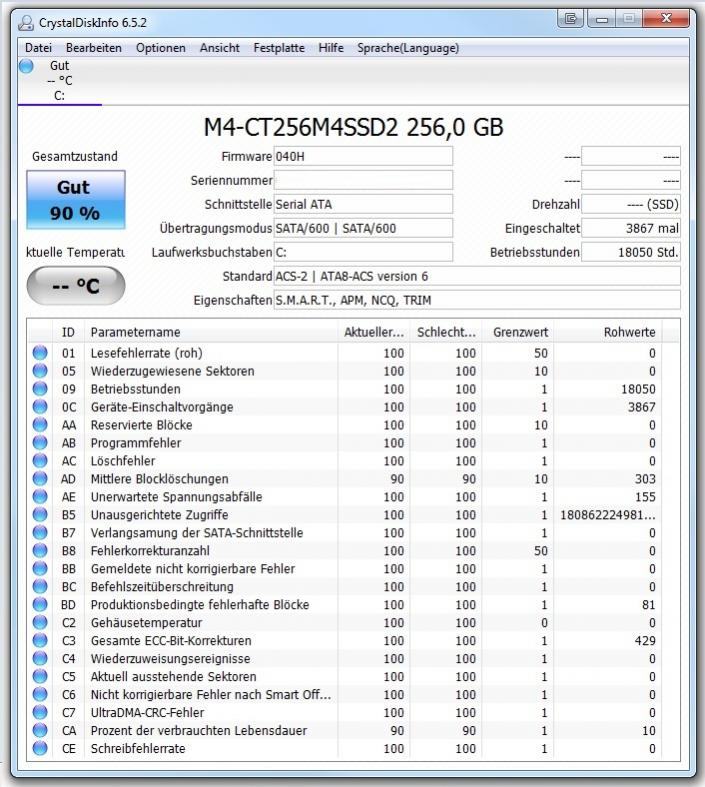Click status icon of Geräte-Einschaltvorgänge row

pyautogui.click(x=40, y=407)
